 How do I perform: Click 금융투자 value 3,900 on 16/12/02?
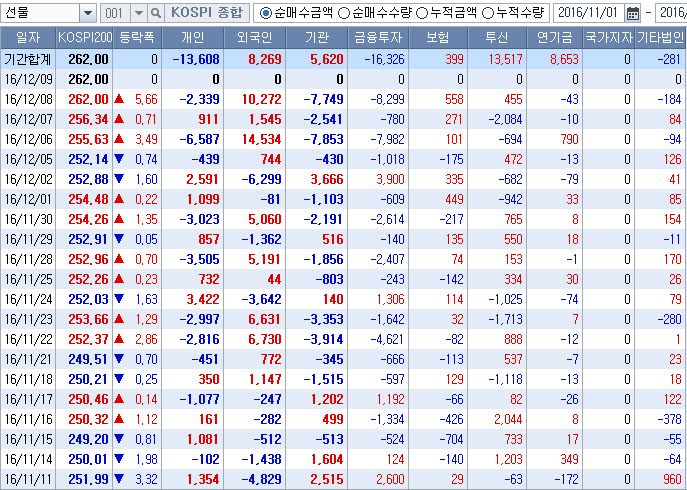click(391, 180)
